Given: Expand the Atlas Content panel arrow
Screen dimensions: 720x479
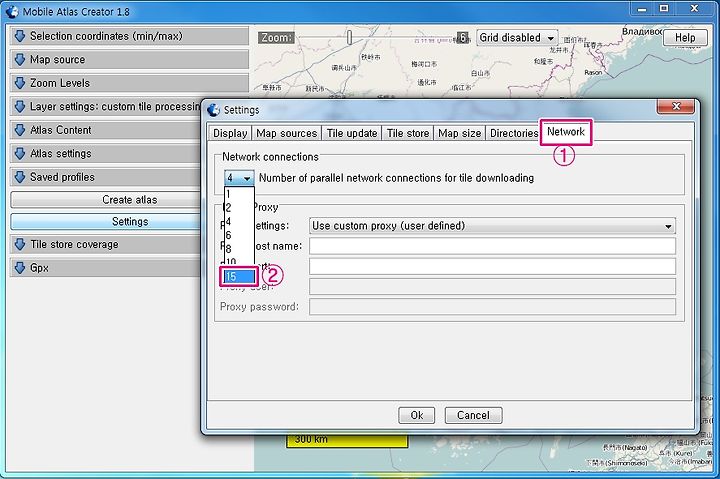Looking at the screenshot, I should tap(19, 130).
